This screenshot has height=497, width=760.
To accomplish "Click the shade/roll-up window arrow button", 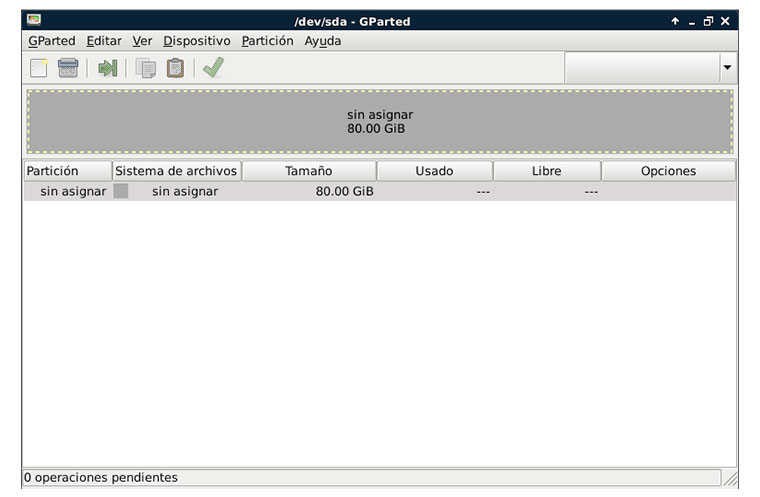I will [x=675, y=21].
